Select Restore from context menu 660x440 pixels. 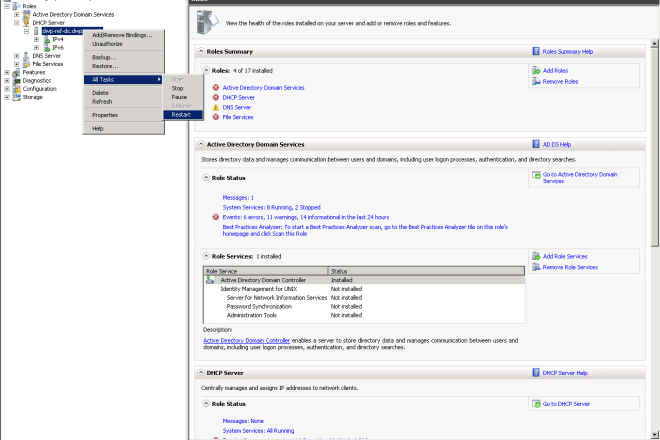tap(123, 66)
